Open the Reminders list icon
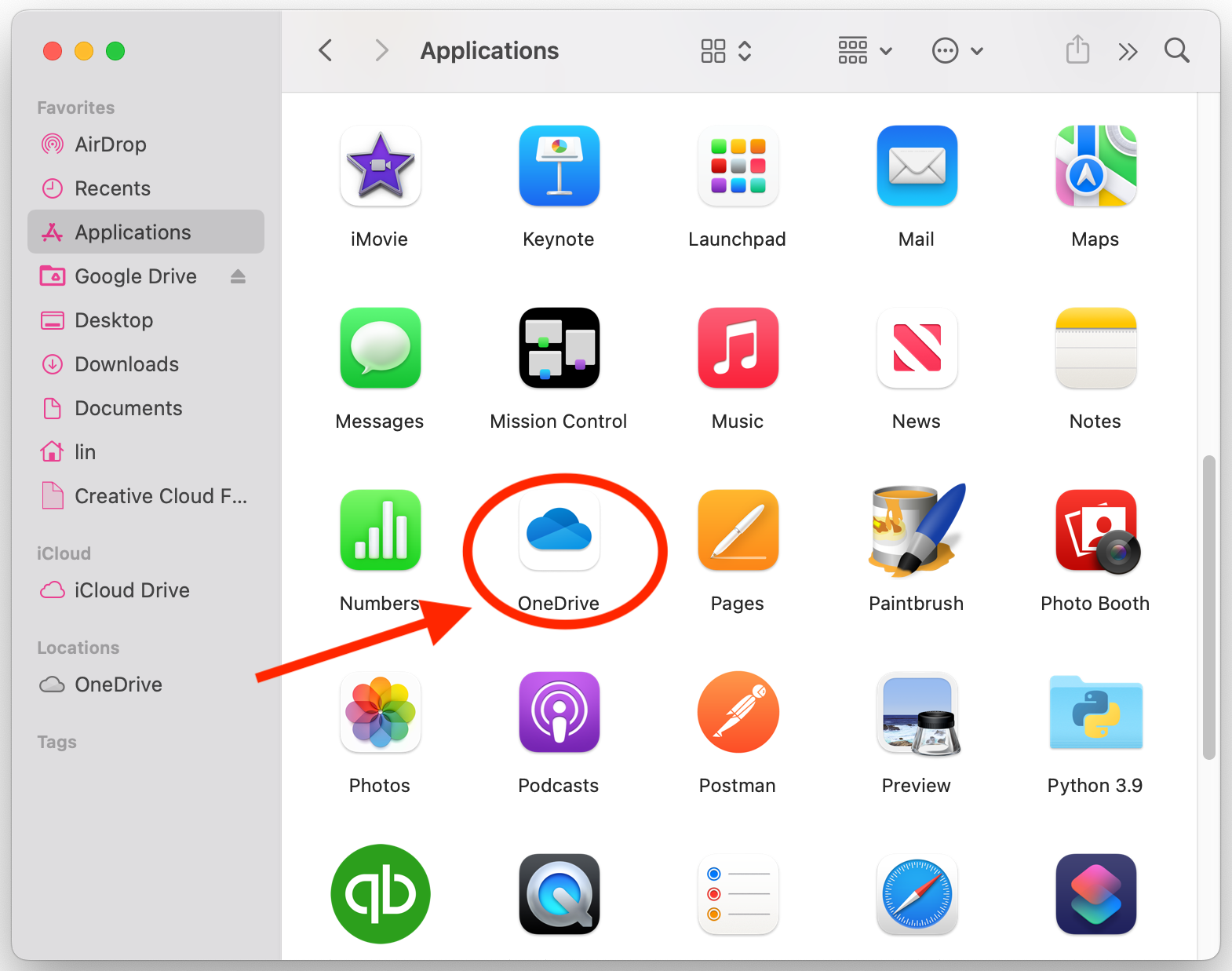Image resolution: width=1232 pixels, height=971 pixels. (x=738, y=894)
